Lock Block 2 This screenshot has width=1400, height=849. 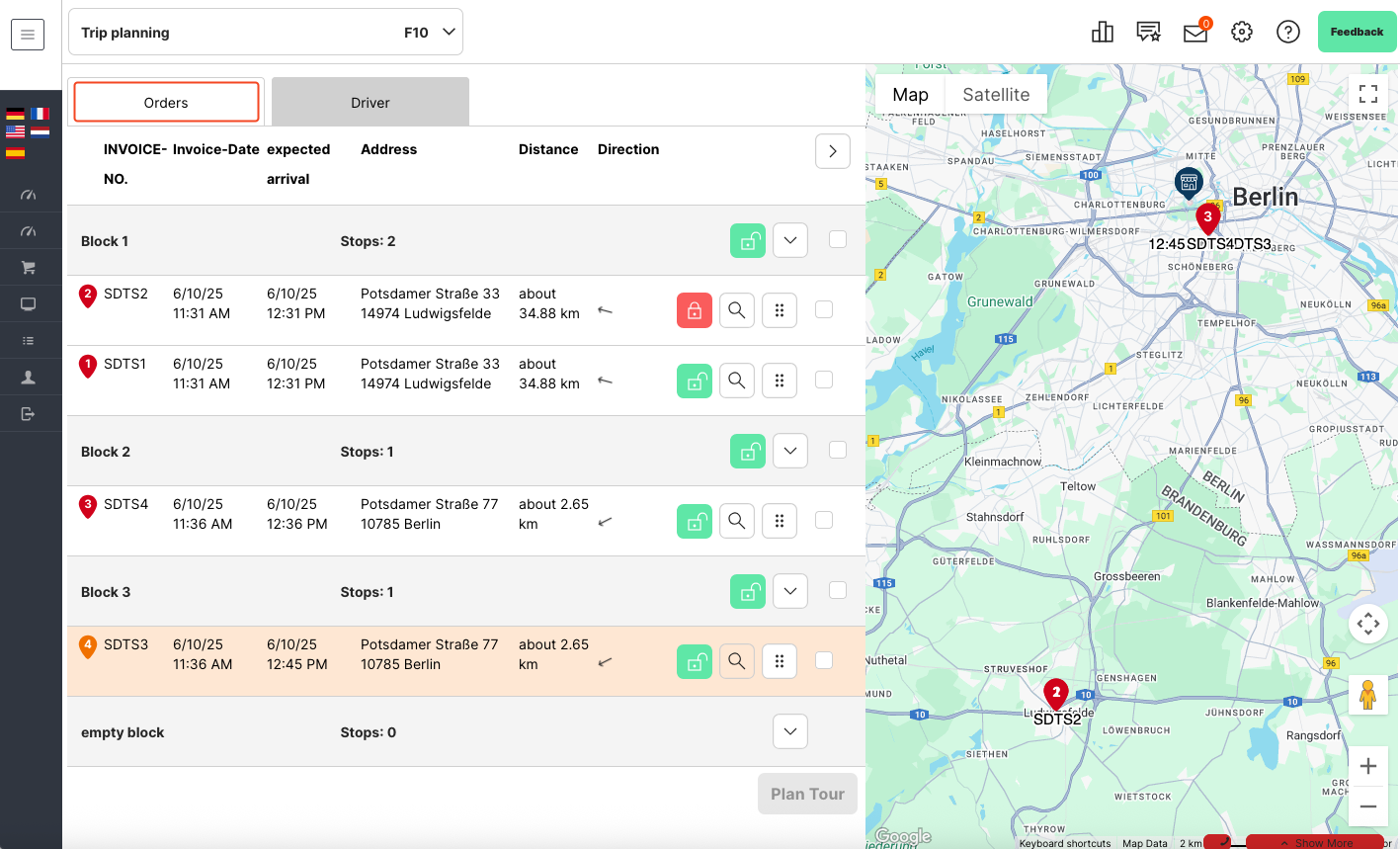coord(748,451)
